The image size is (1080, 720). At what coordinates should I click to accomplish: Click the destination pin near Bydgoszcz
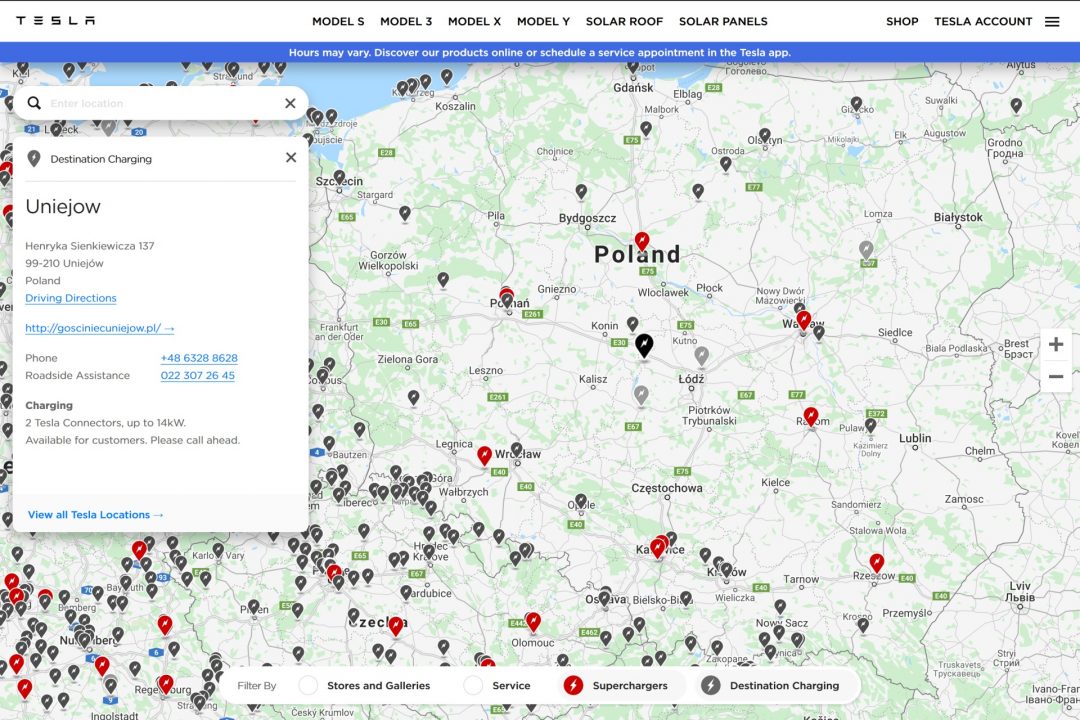[581, 191]
